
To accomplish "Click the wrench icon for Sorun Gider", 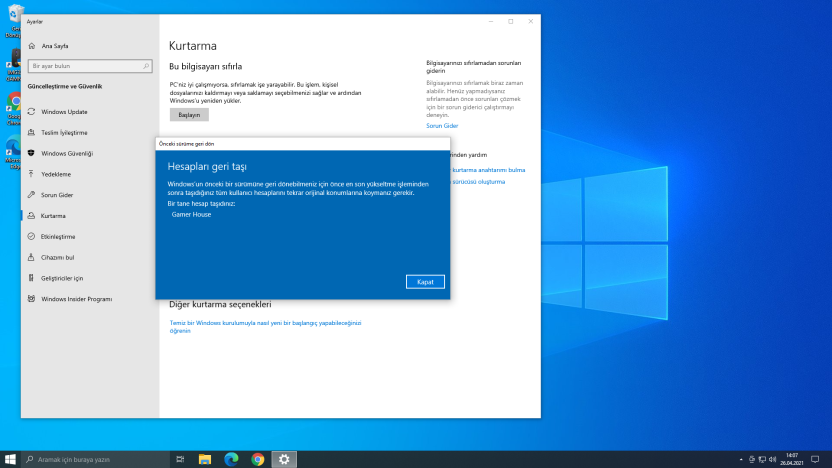I will (x=31, y=195).
